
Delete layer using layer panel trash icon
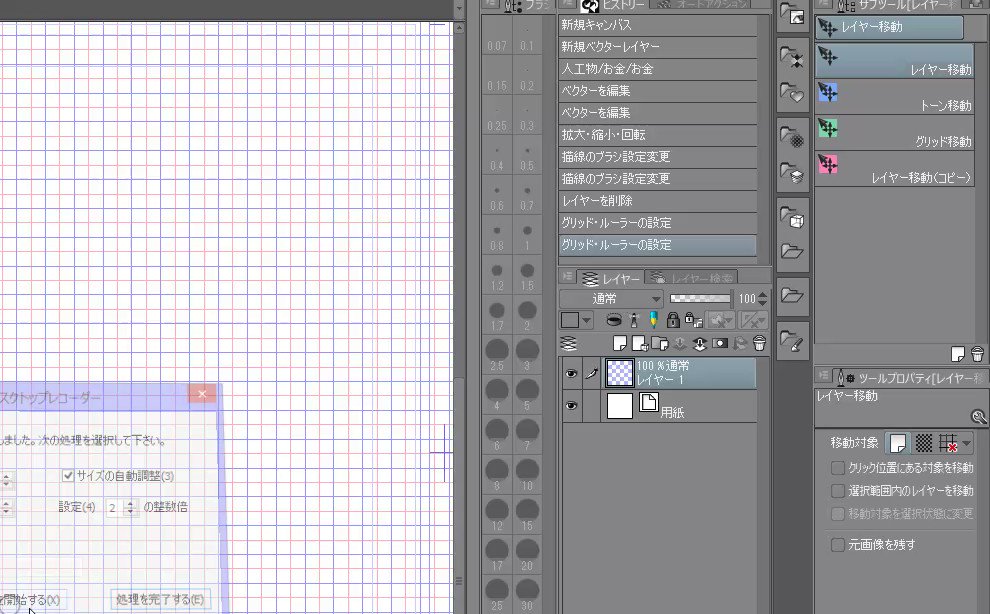click(x=760, y=343)
